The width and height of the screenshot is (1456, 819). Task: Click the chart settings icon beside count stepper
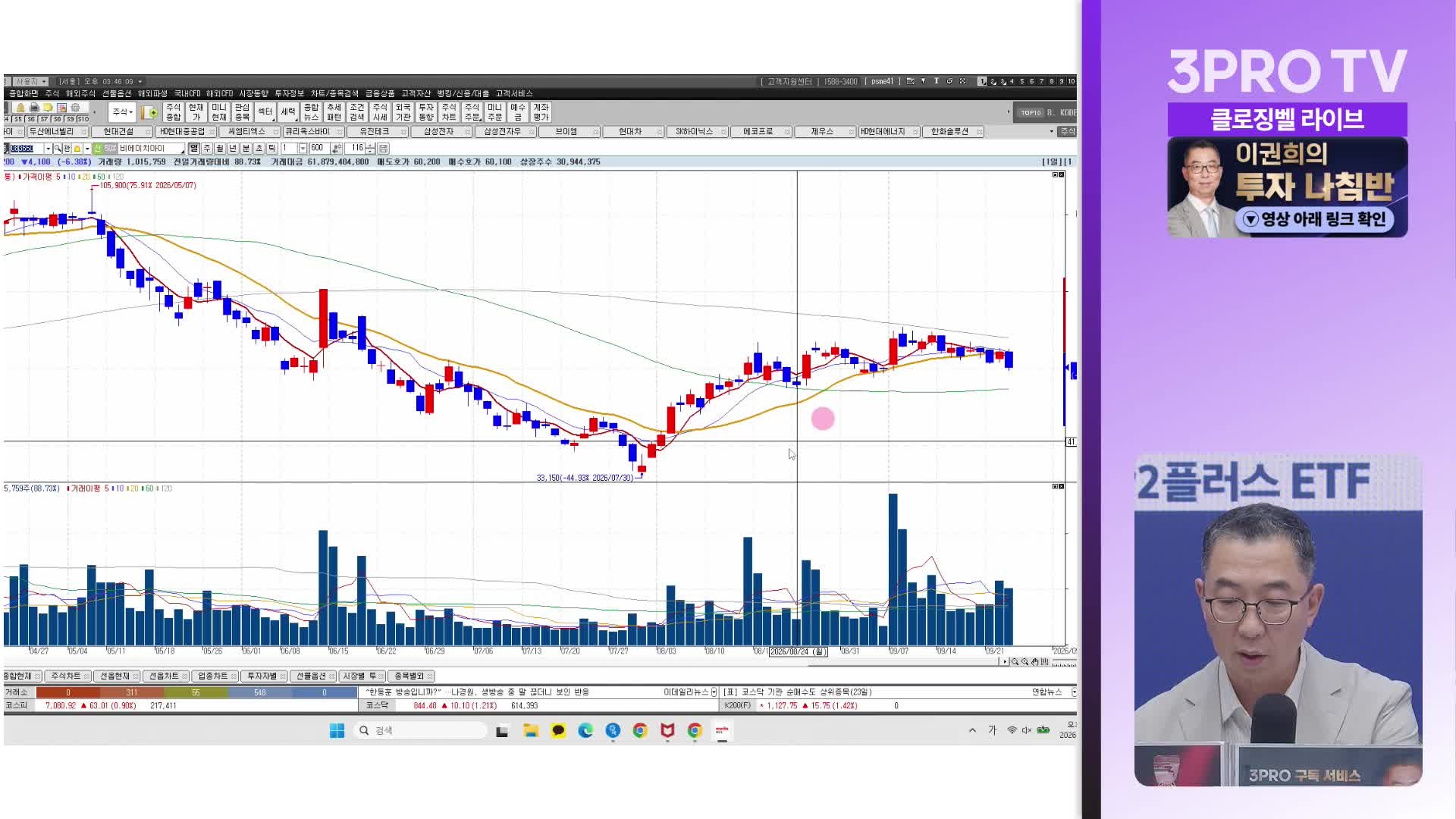(384, 149)
